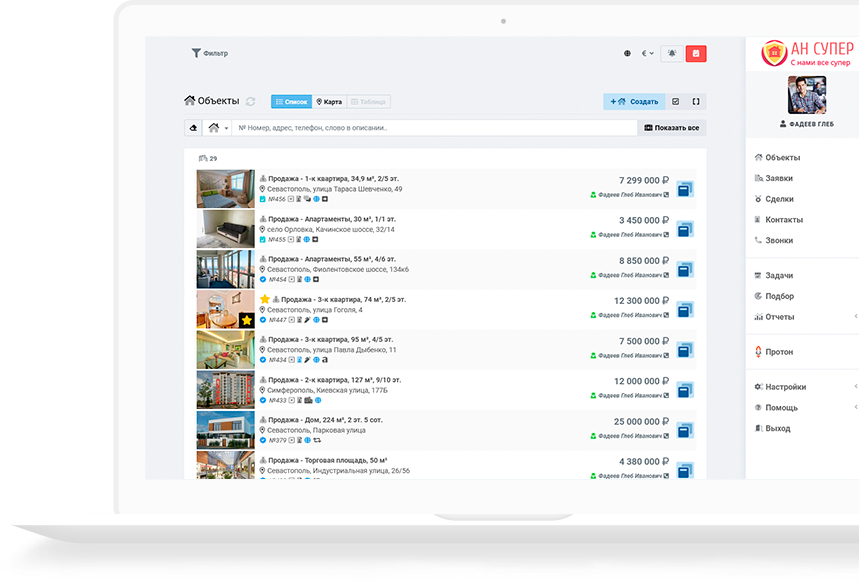
Task: Open the bug report icon button
Action: point(671,54)
